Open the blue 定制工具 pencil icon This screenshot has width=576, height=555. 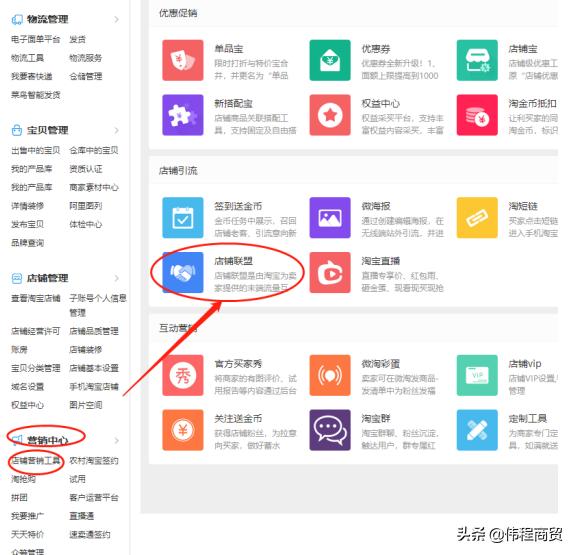point(477,430)
